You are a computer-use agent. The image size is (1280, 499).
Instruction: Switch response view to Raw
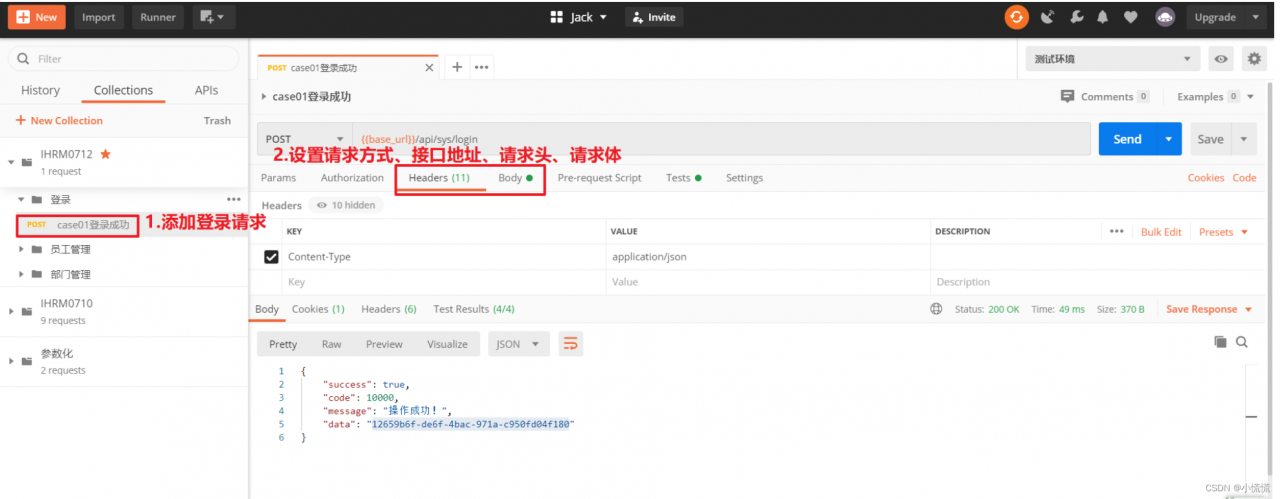[x=331, y=344]
